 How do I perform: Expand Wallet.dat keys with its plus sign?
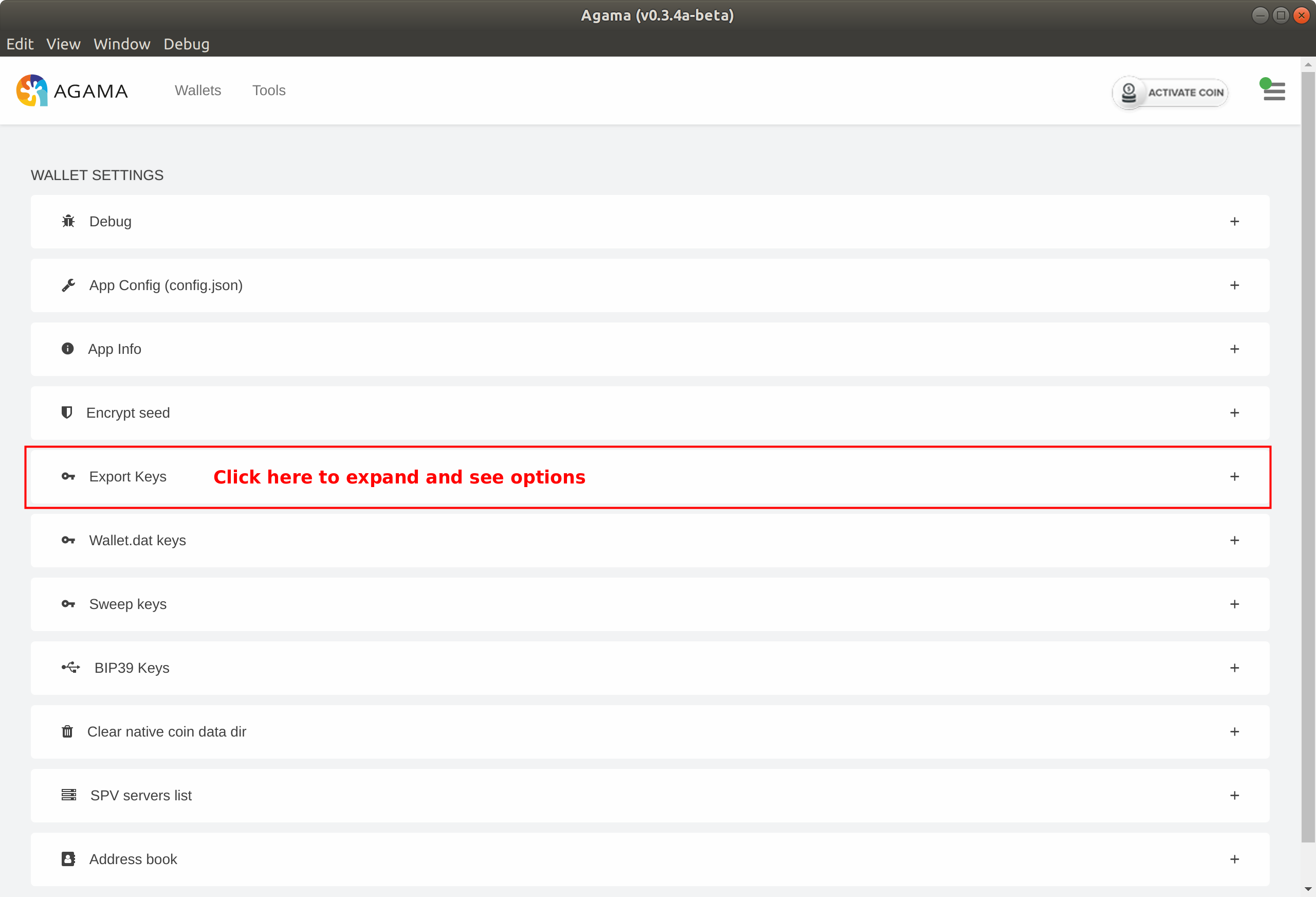(1234, 541)
